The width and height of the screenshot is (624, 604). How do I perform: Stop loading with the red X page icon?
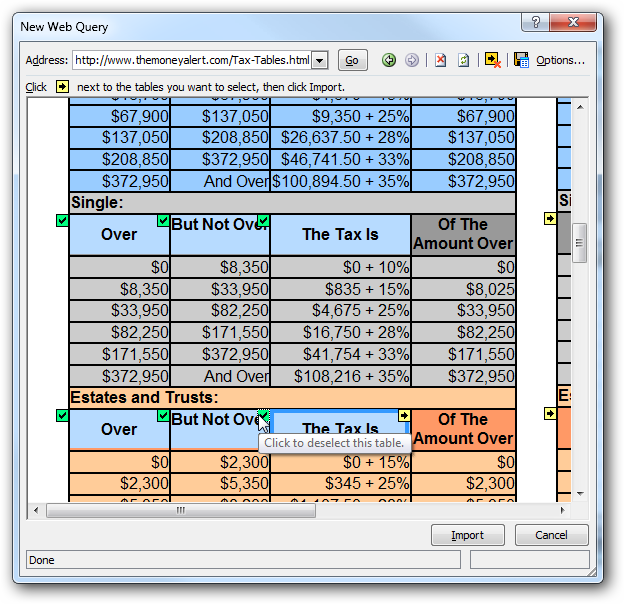pos(440,60)
